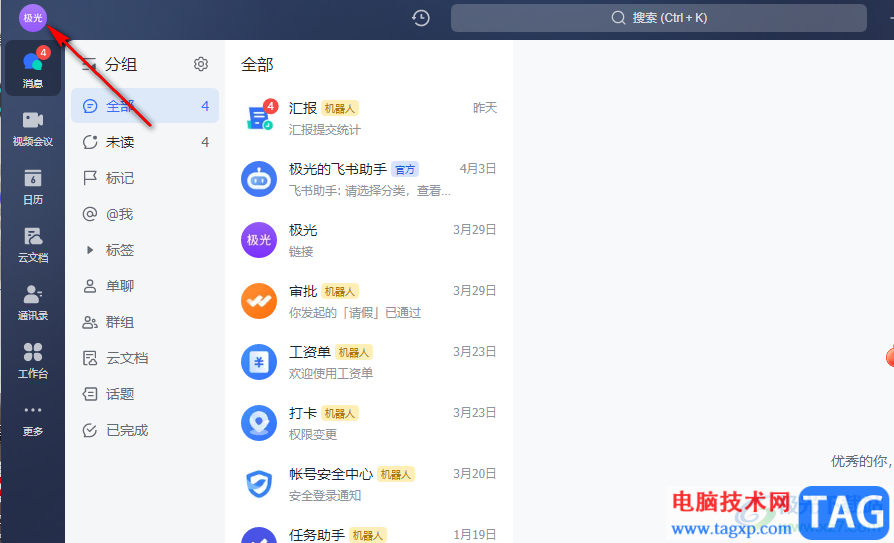894x543 pixels.
Task: Click the 昨天 timestamp on 汇报
Action: (485, 107)
